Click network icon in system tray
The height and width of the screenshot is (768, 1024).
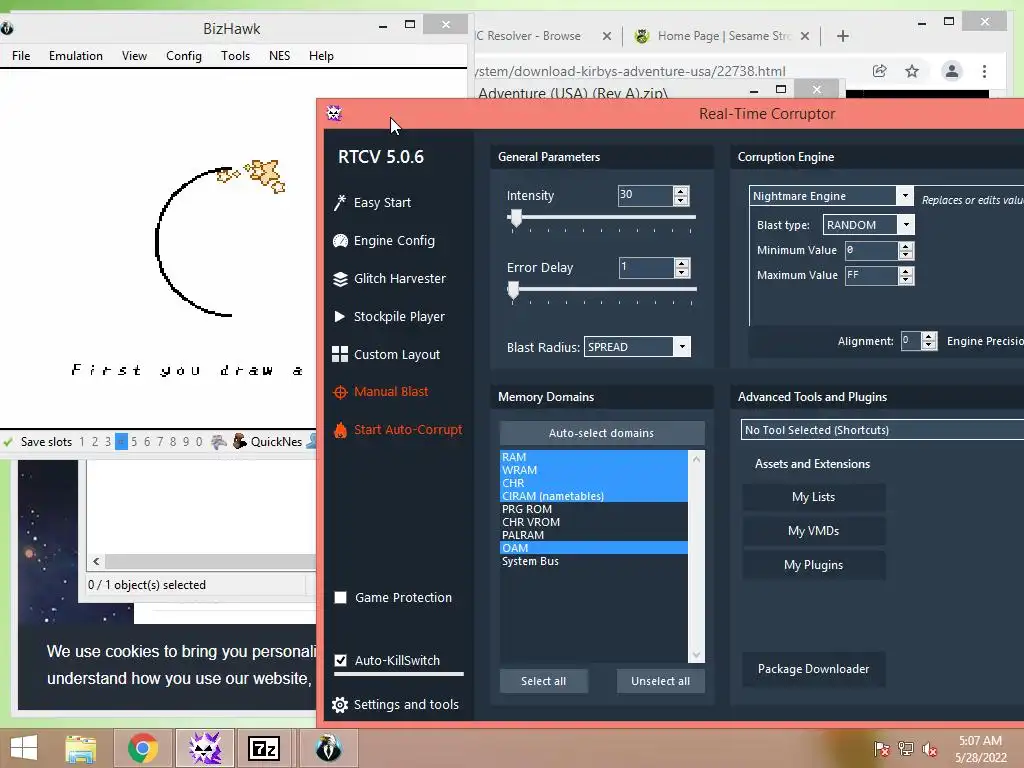tap(906, 749)
